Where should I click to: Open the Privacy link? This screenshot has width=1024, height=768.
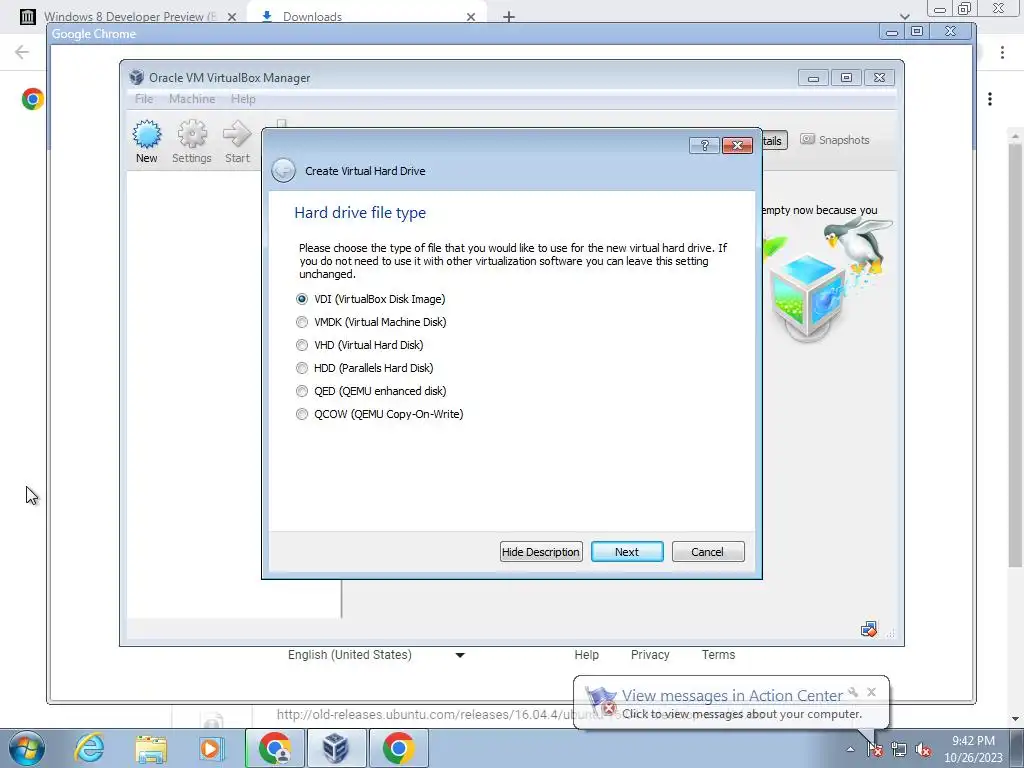click(x=650, y=655)
